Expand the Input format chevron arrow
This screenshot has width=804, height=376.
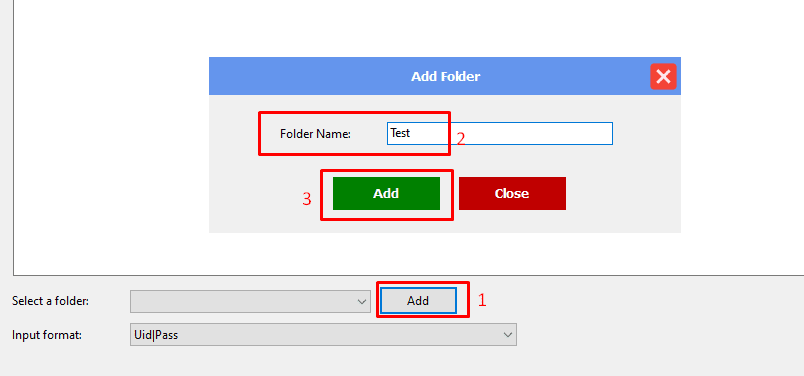508,335
